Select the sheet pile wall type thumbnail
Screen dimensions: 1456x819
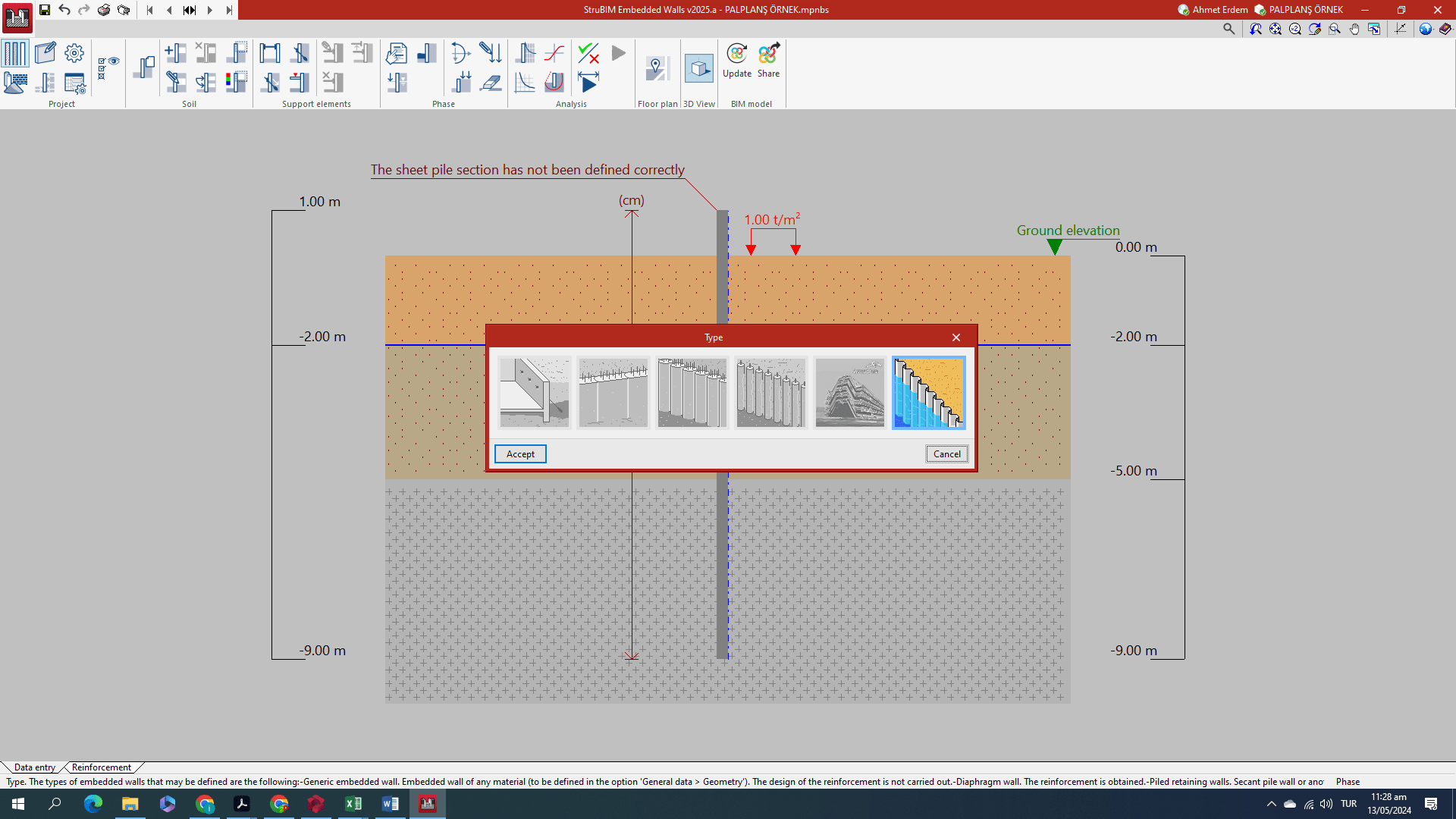929,393
